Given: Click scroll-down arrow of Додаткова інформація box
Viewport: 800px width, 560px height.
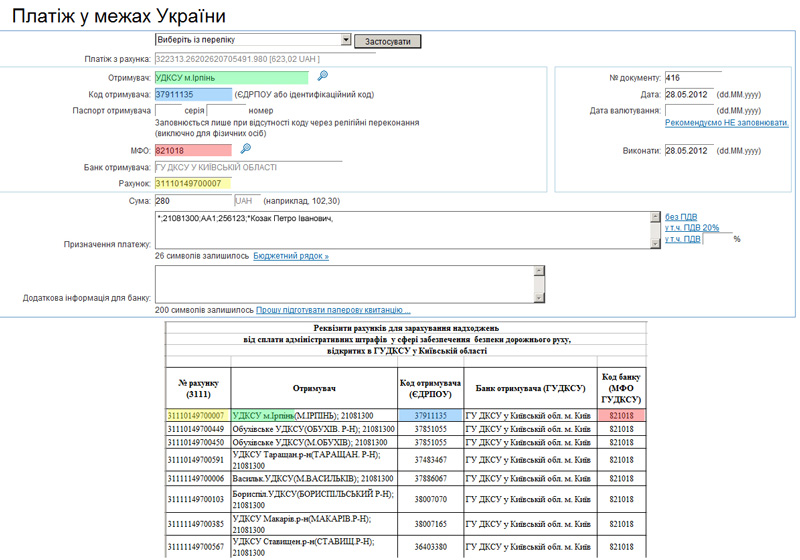Looking at the screenshot, I should [539, 297].
